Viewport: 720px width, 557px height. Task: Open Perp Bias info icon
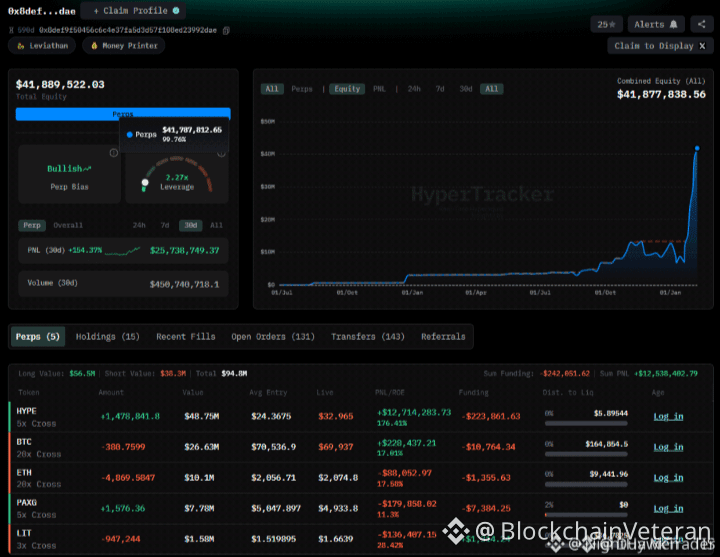coord(113,152)
